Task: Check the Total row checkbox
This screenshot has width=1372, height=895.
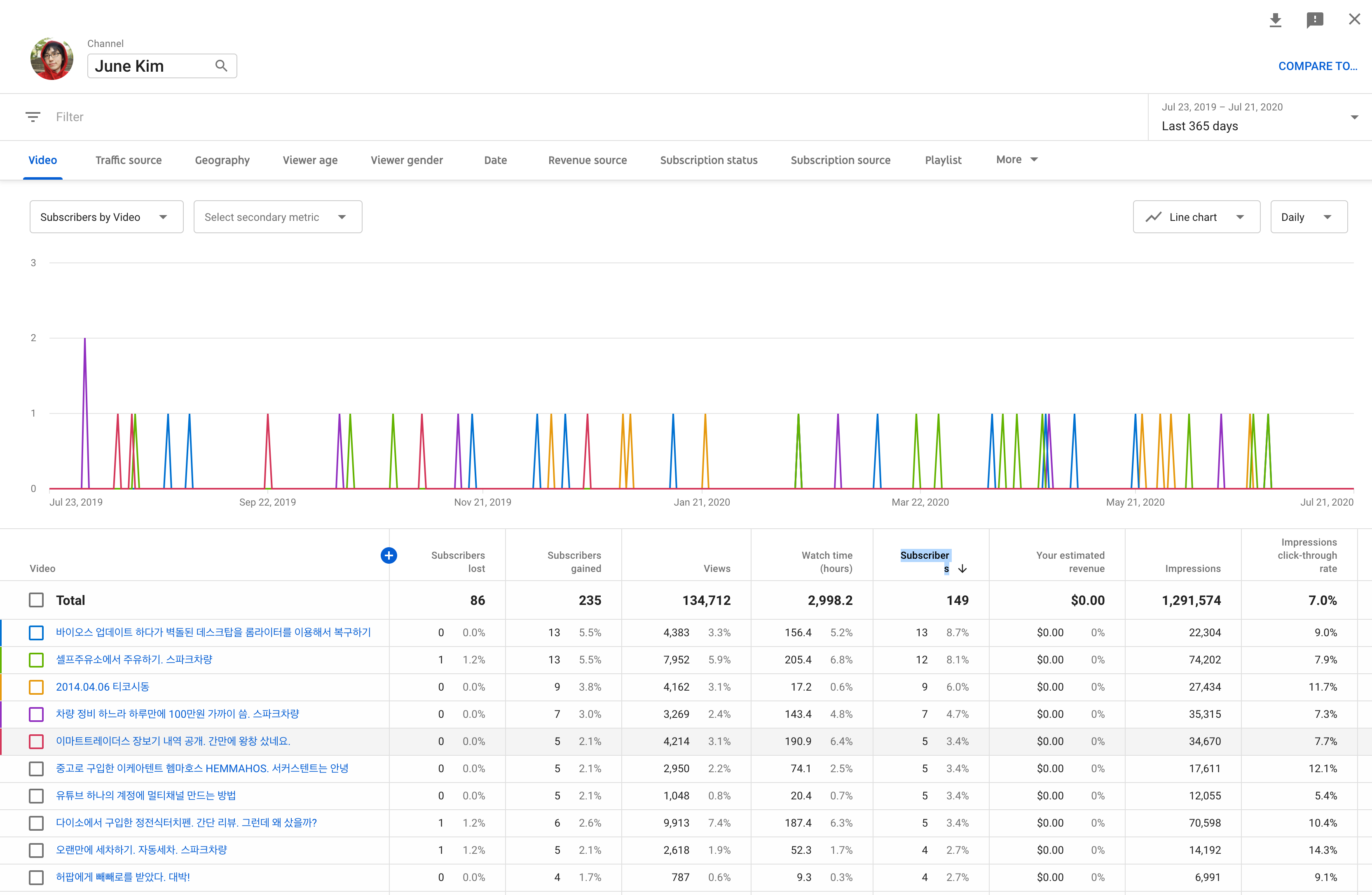Action: [x=36, y=600]
